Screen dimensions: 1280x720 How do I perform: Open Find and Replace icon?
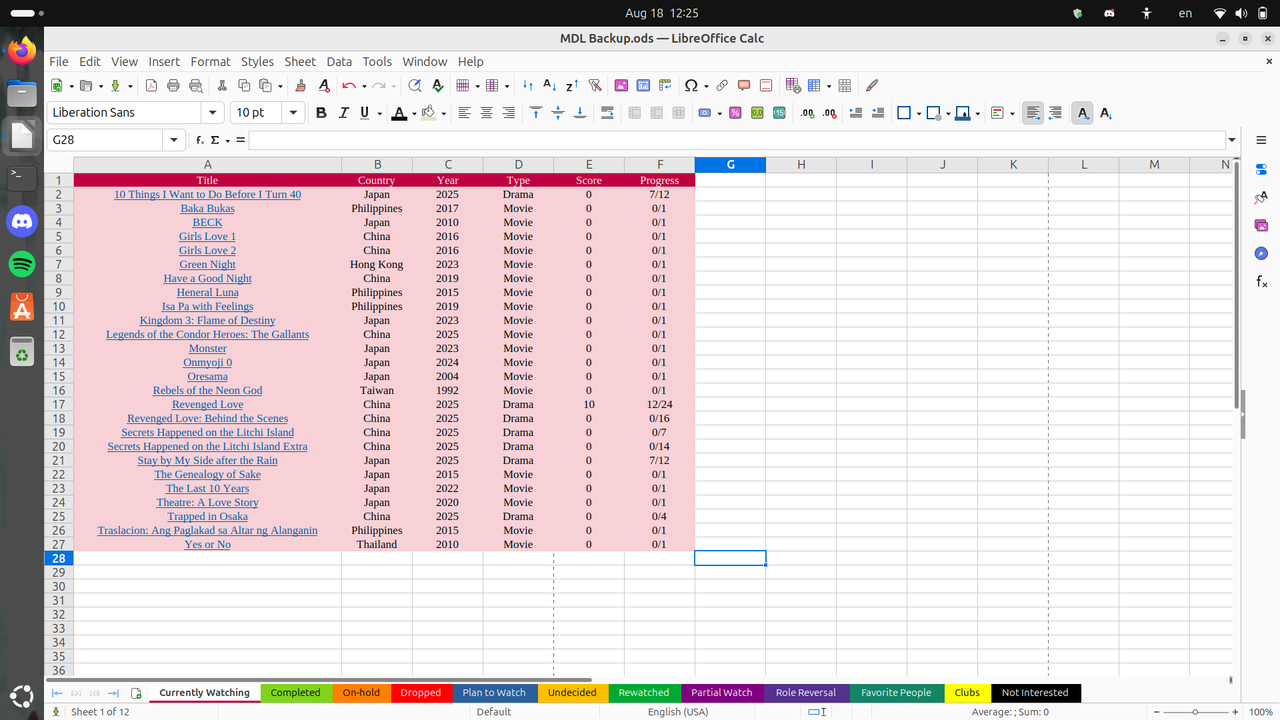415,86
